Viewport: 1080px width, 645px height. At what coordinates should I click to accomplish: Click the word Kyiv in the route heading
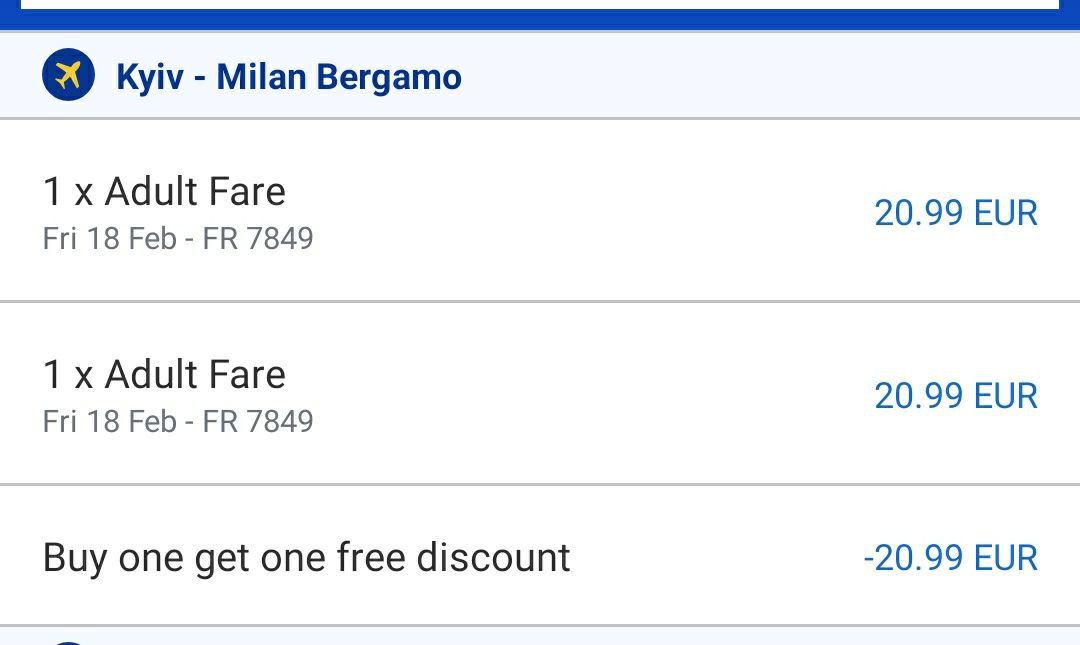click(150, 77)
